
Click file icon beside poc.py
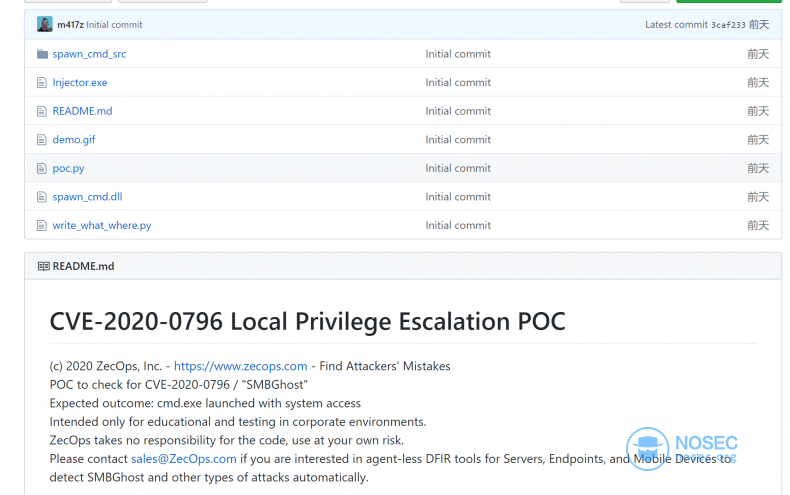click(x=42, y=168)
